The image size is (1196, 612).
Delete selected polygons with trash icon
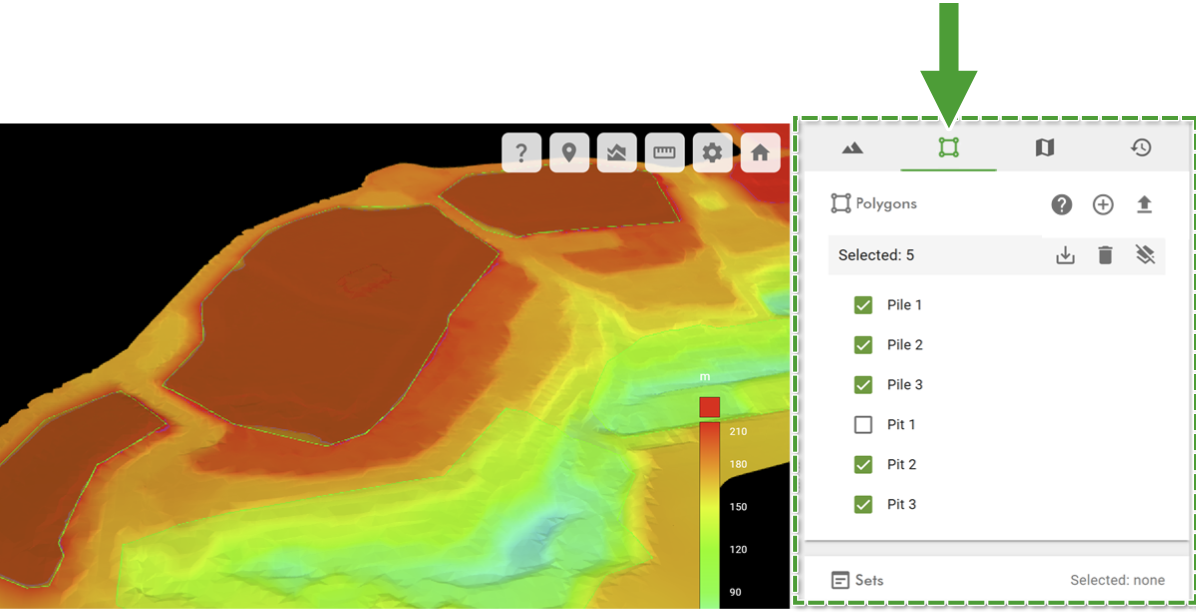pyautogui.click(x=1104, y=255)
